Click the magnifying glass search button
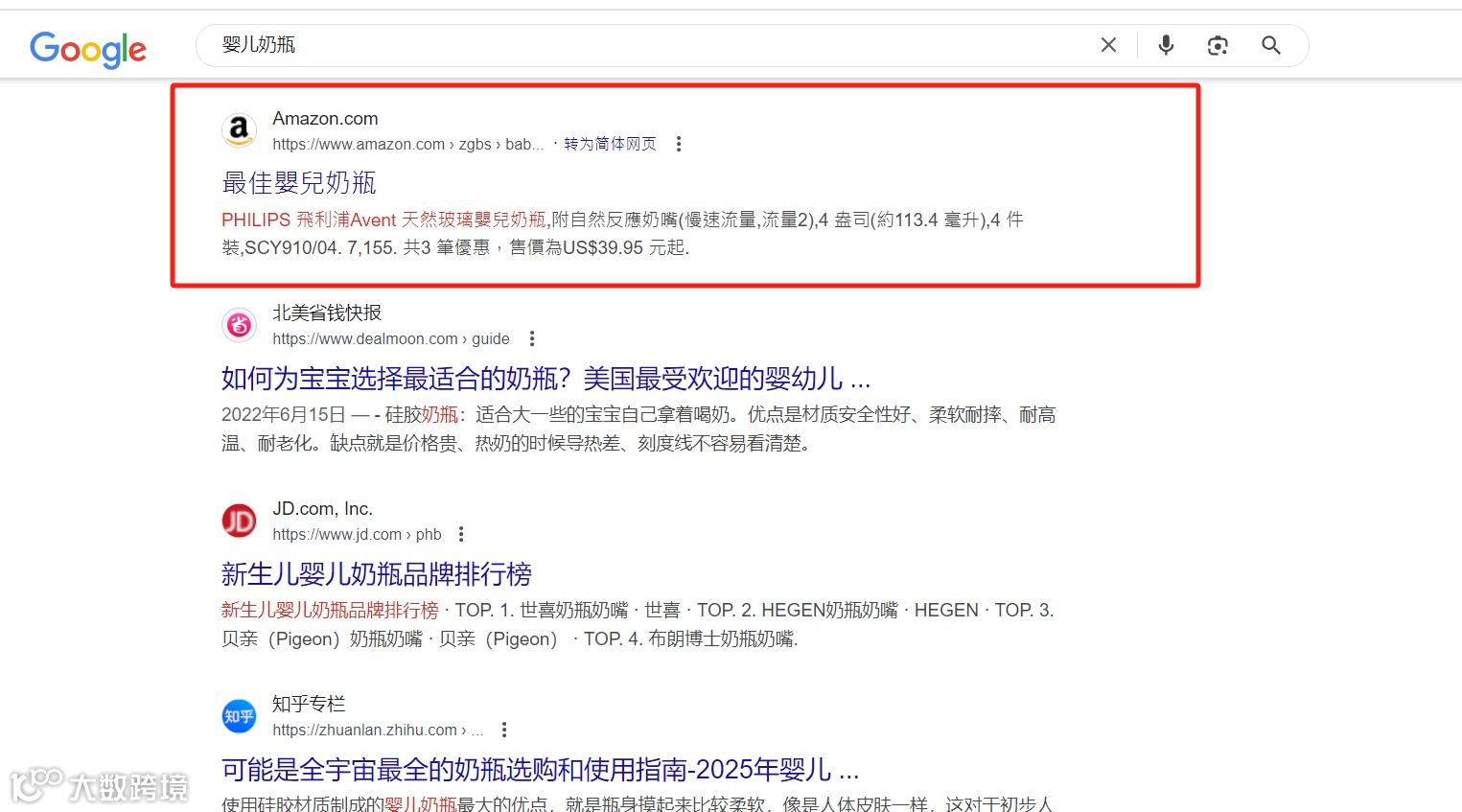Screen dimensions: 1462x812 coord(1271,45)
